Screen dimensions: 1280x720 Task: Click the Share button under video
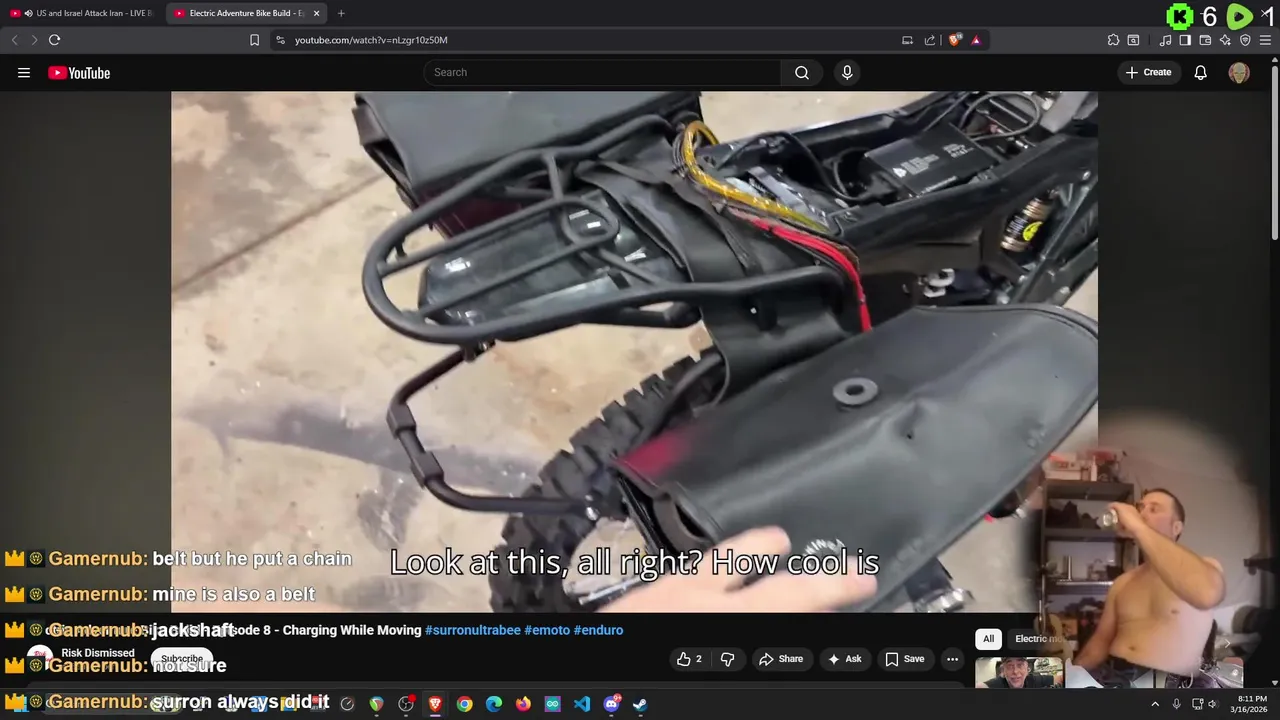pos(781,659)
